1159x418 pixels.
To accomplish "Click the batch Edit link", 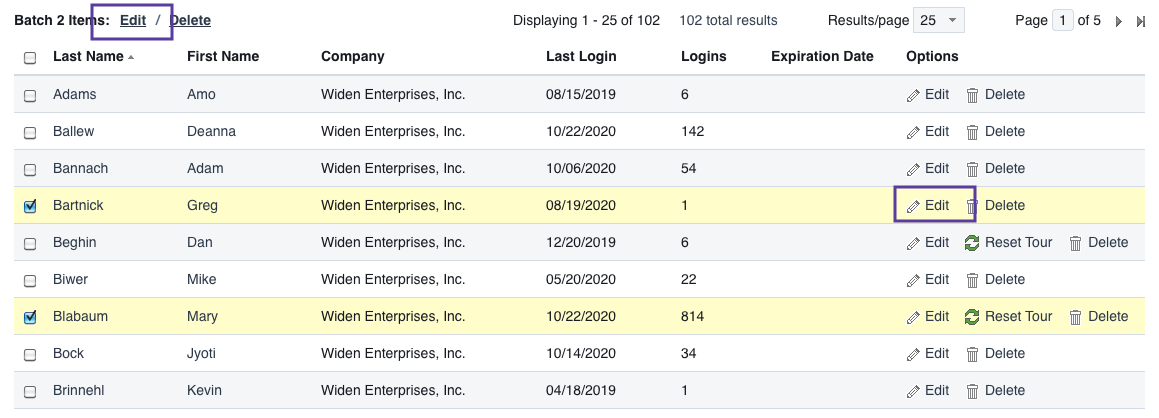I will coord(133,21).
